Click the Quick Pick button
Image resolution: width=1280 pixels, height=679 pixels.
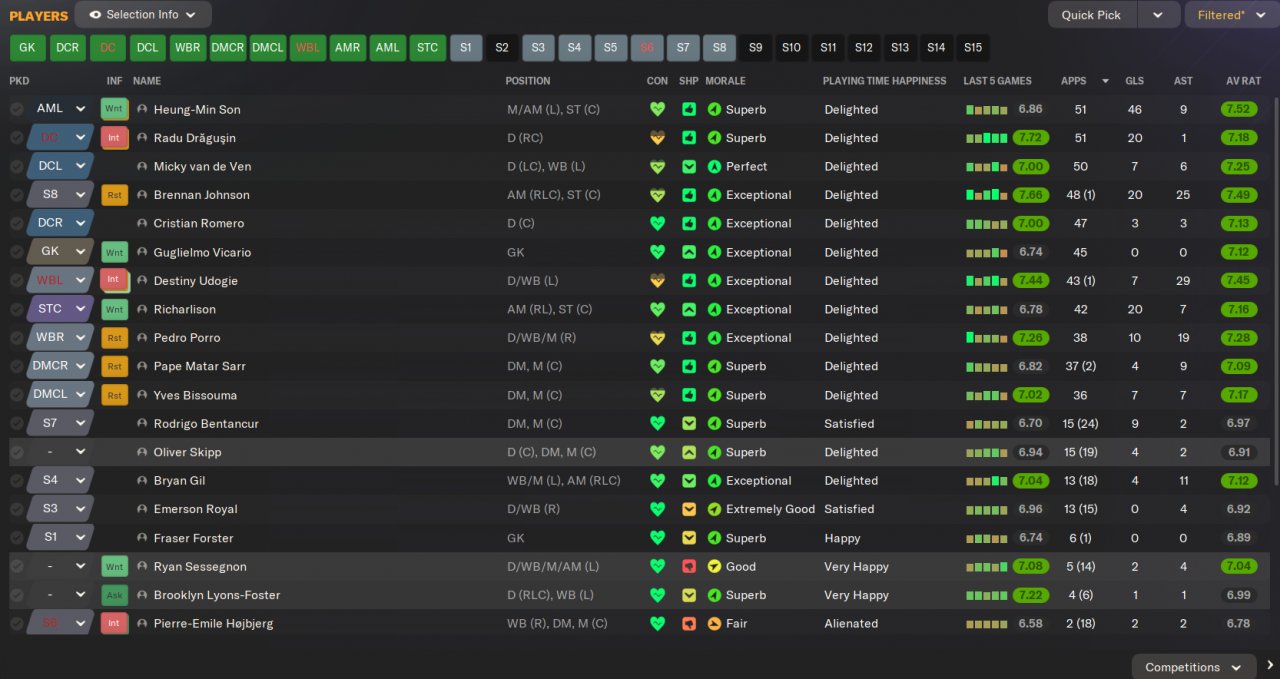pos(1091,15)
